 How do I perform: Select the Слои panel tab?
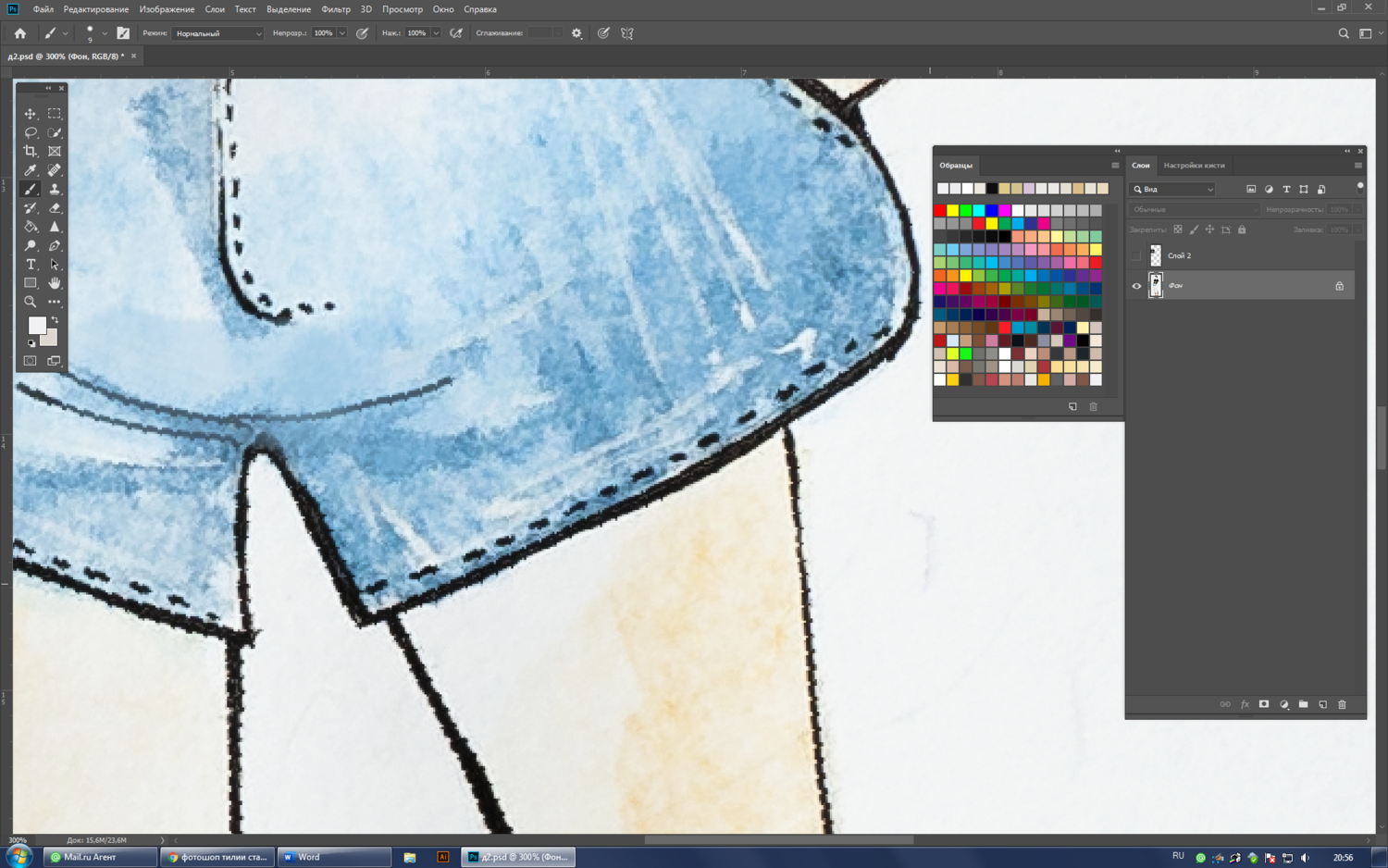[1140, 166]
